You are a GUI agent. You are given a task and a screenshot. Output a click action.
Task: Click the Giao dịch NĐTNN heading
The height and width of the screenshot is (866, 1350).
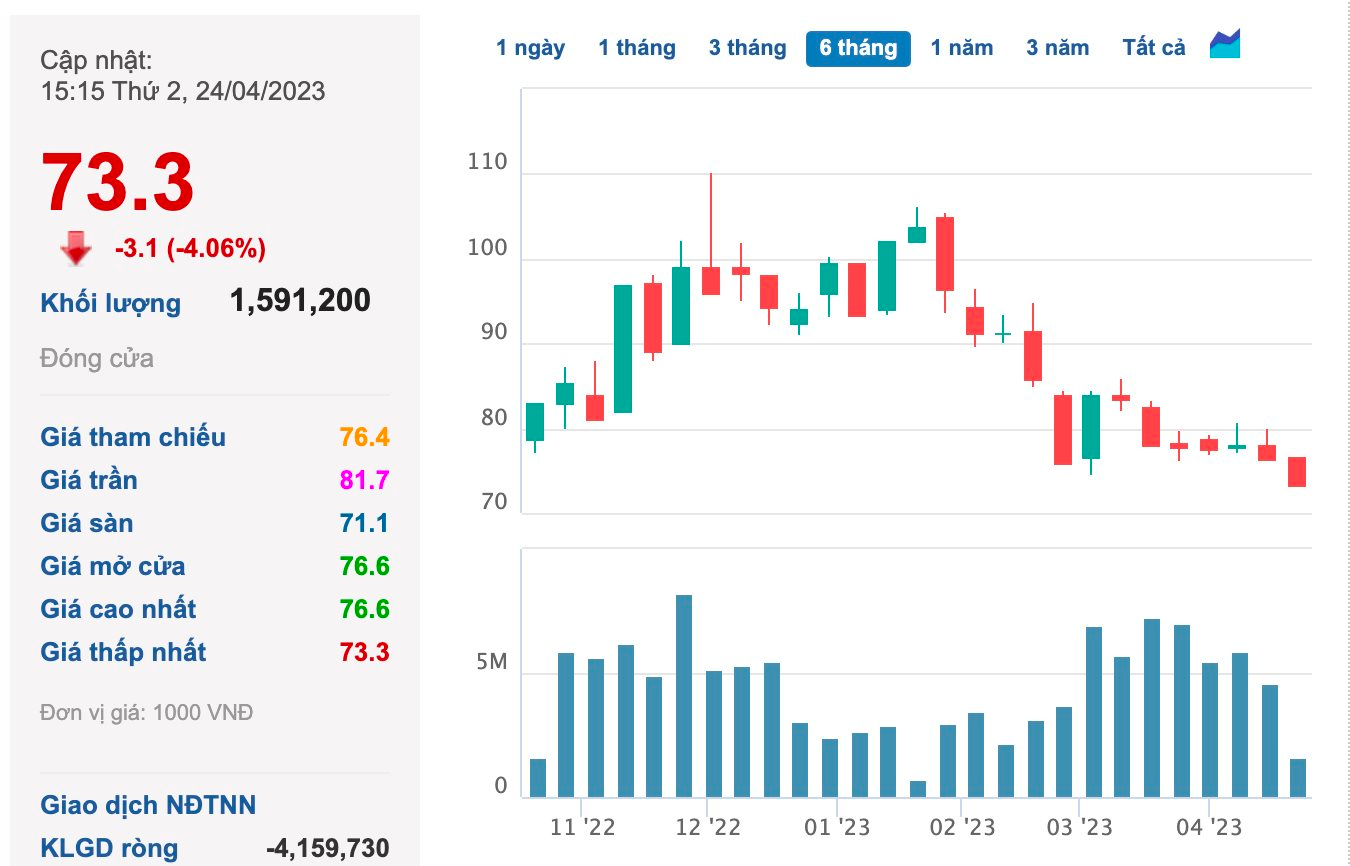point(148,805)
